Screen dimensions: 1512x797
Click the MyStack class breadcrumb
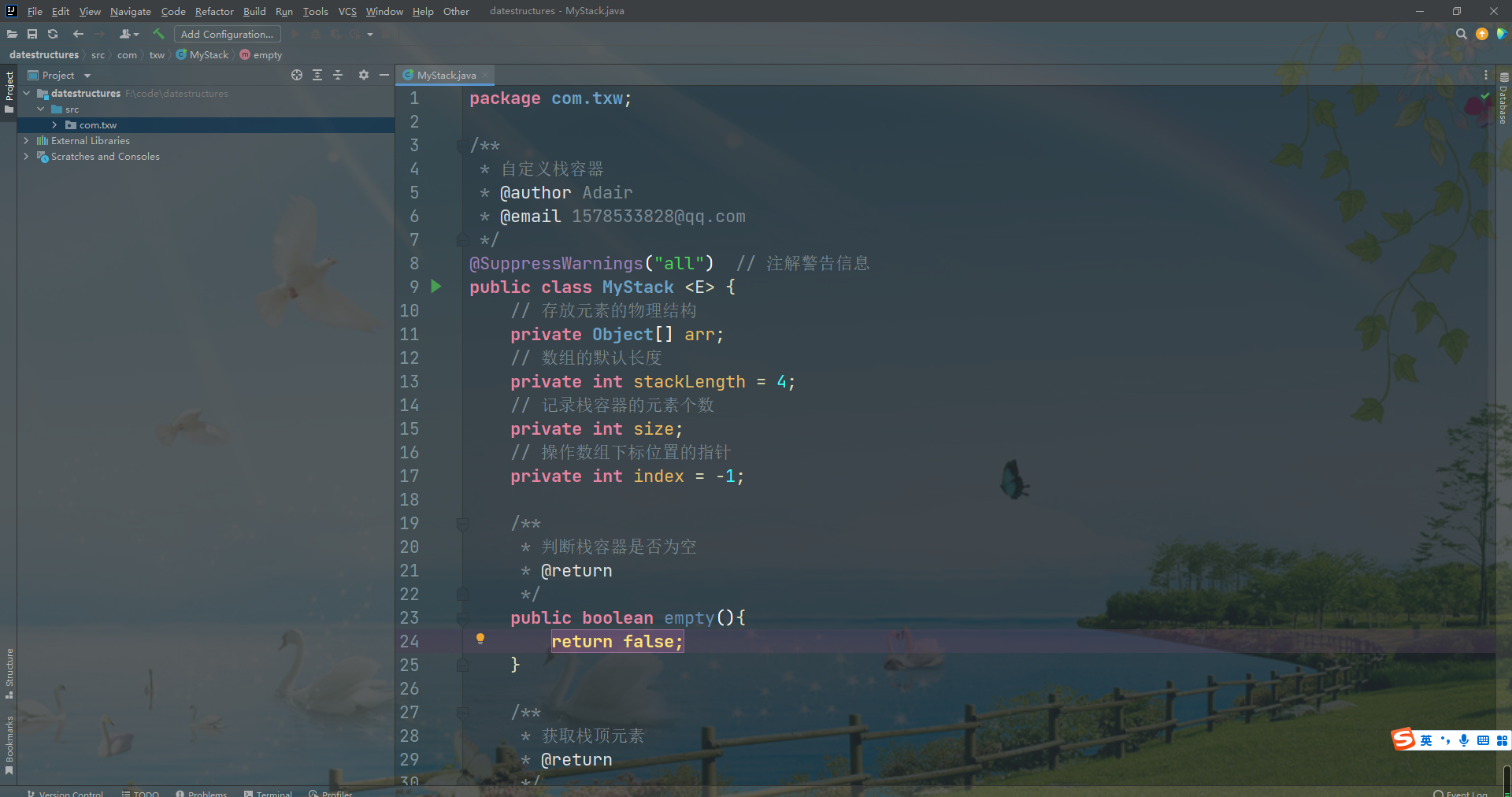[202, 54]
